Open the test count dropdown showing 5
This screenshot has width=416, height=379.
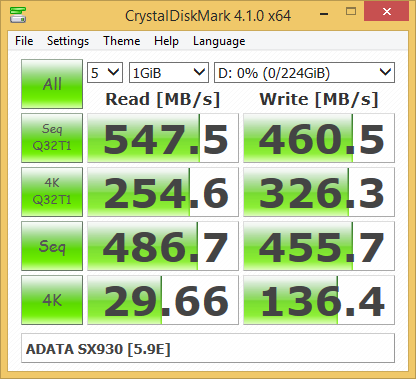[105, 72]
